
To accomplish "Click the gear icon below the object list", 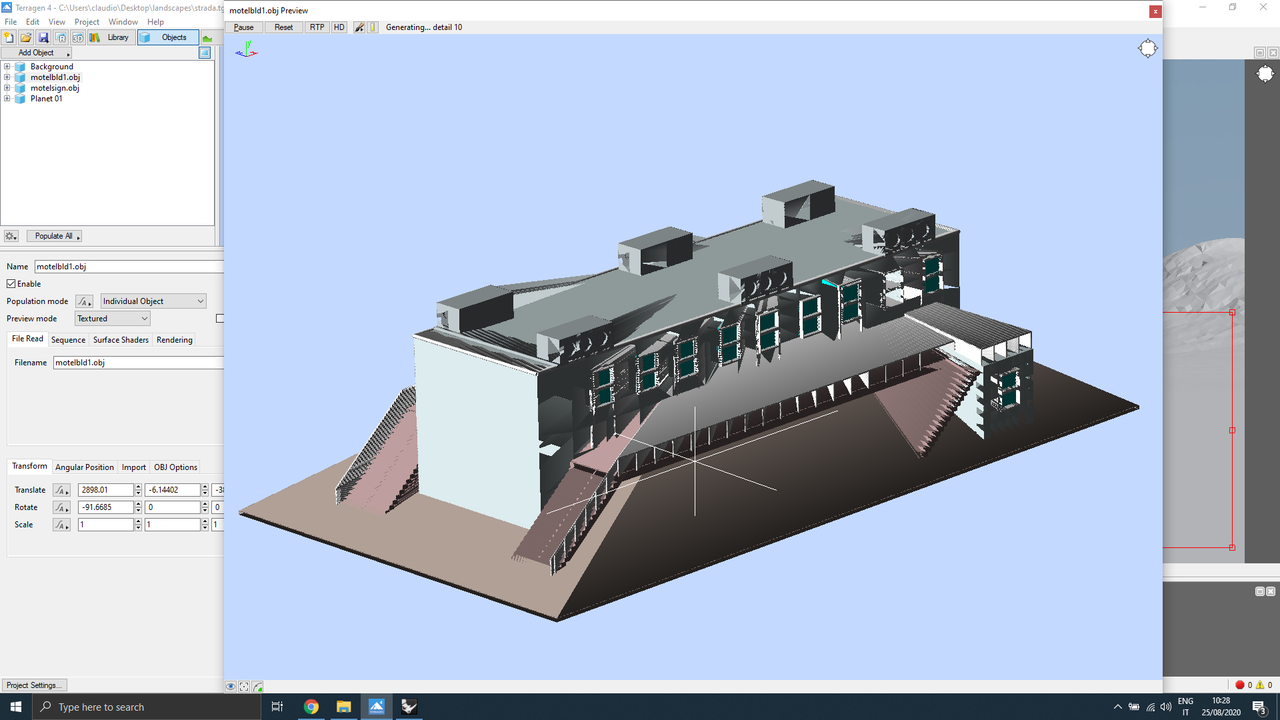I will [x=10, y=236].
